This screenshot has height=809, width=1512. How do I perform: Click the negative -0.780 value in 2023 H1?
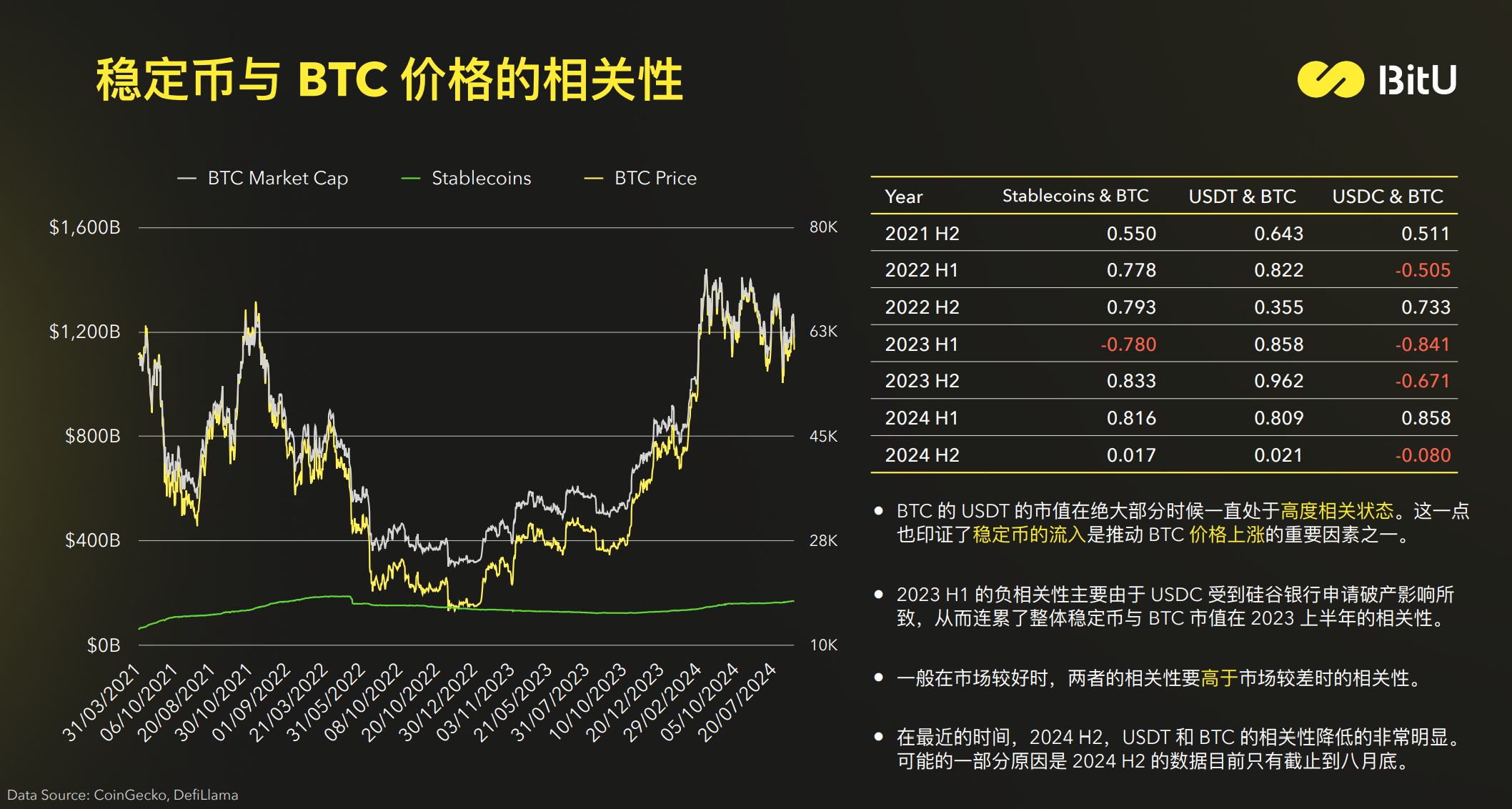1128,344
